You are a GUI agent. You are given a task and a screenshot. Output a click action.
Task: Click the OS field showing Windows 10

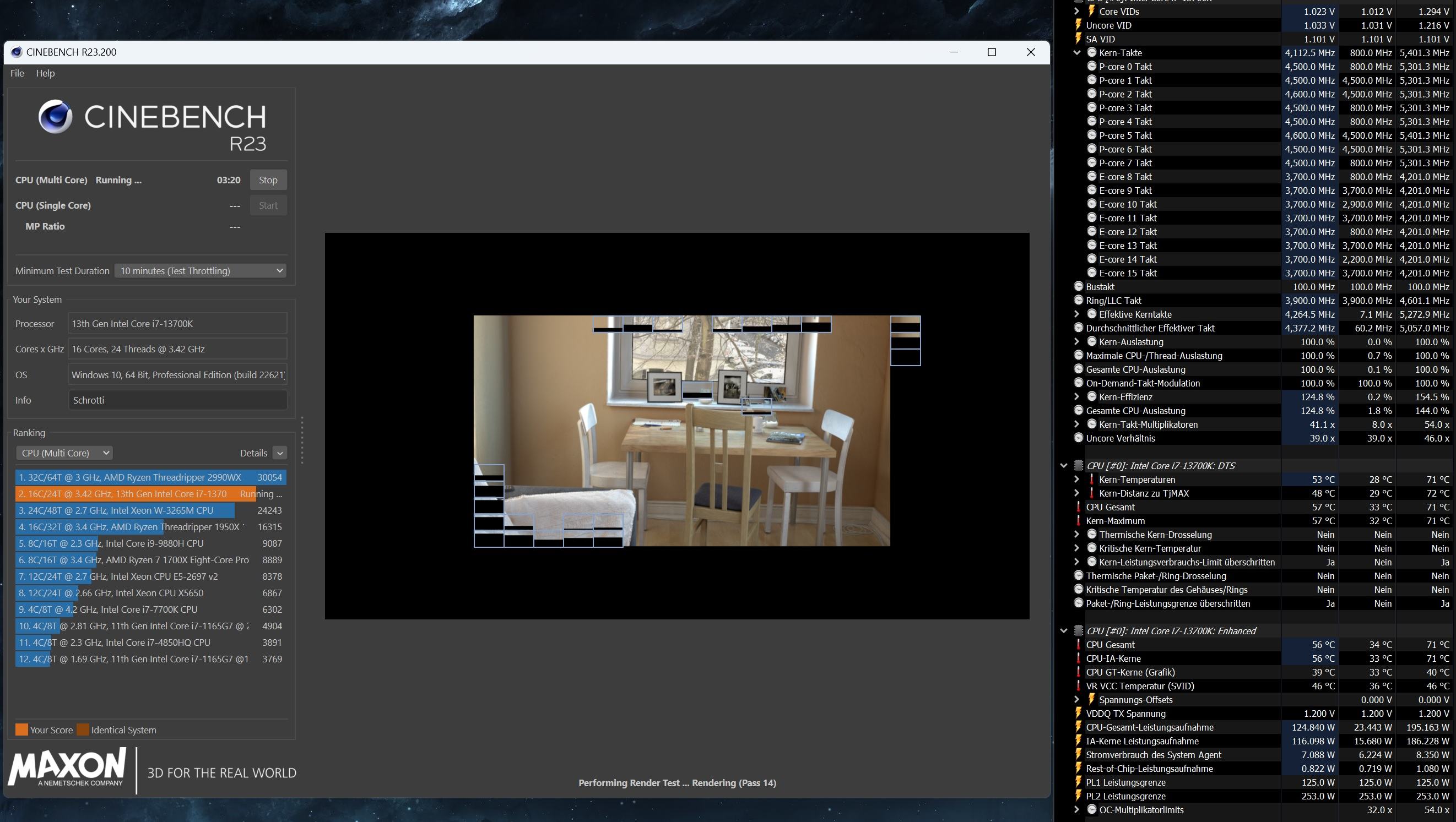coord(177,374)
